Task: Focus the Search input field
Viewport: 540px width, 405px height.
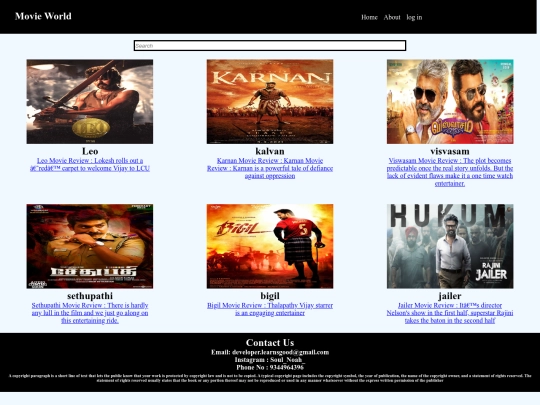Action: 270,45
